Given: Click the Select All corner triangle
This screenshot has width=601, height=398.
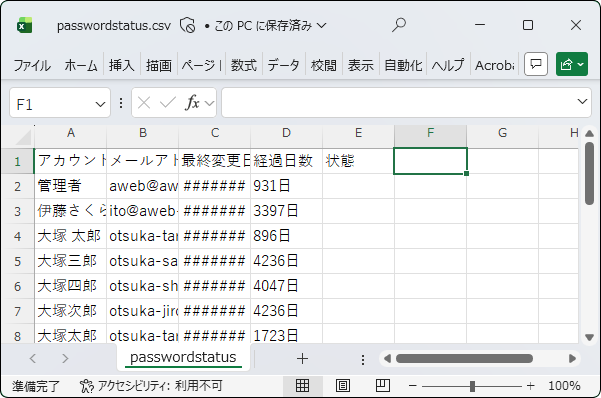Looking at the screenshot, I should coord(23,137).
